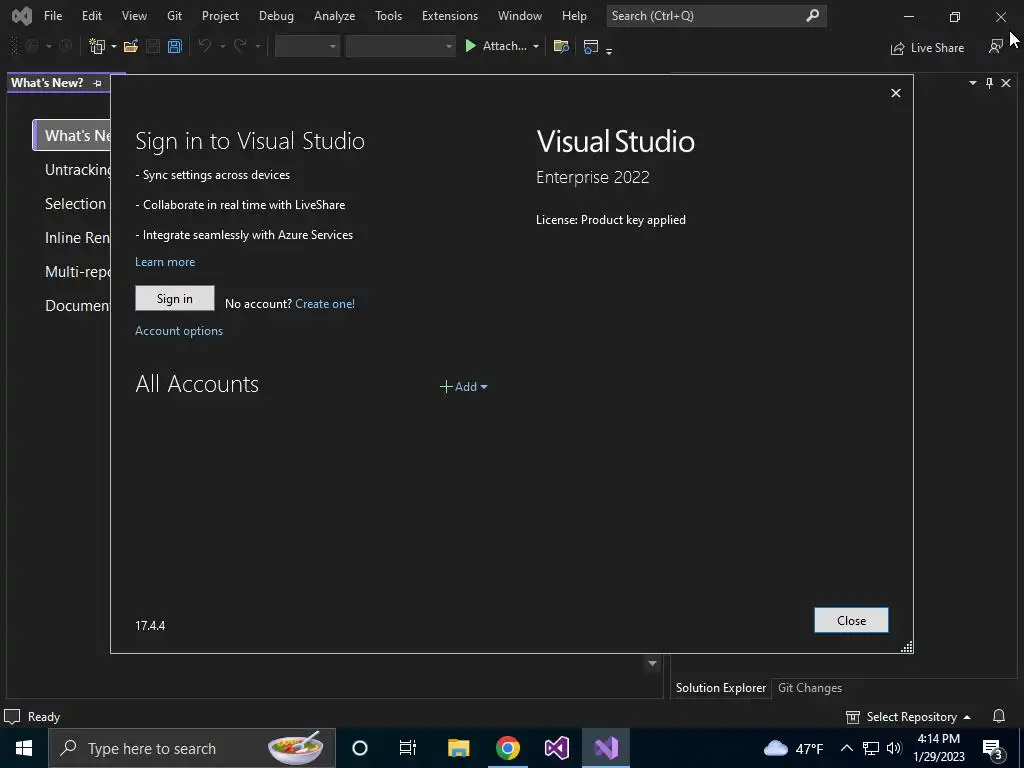1024x768 pixels.
Task: Click the dialog Close button
Action: click(x=851, y=620)
